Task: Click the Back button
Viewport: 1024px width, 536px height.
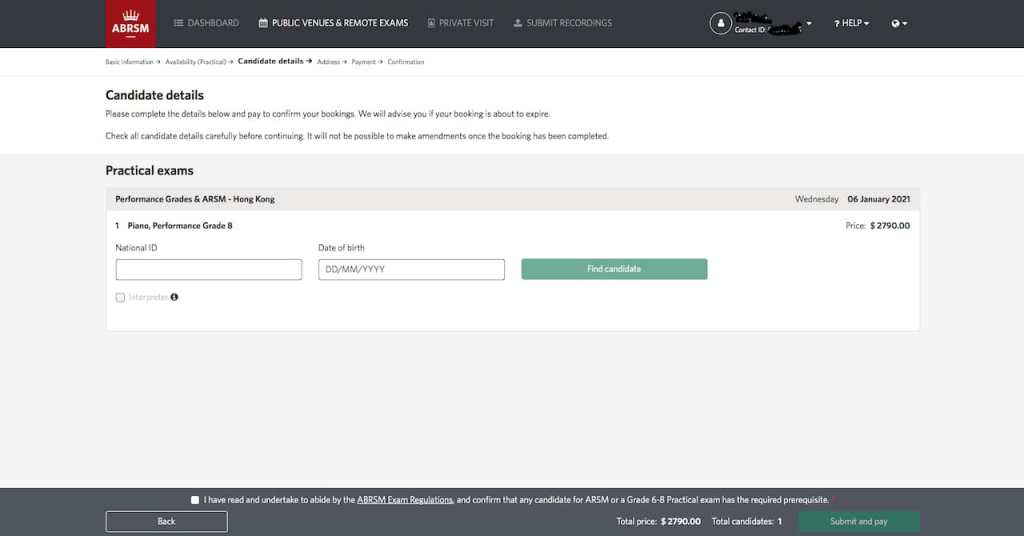Action: tap(166, 521)
